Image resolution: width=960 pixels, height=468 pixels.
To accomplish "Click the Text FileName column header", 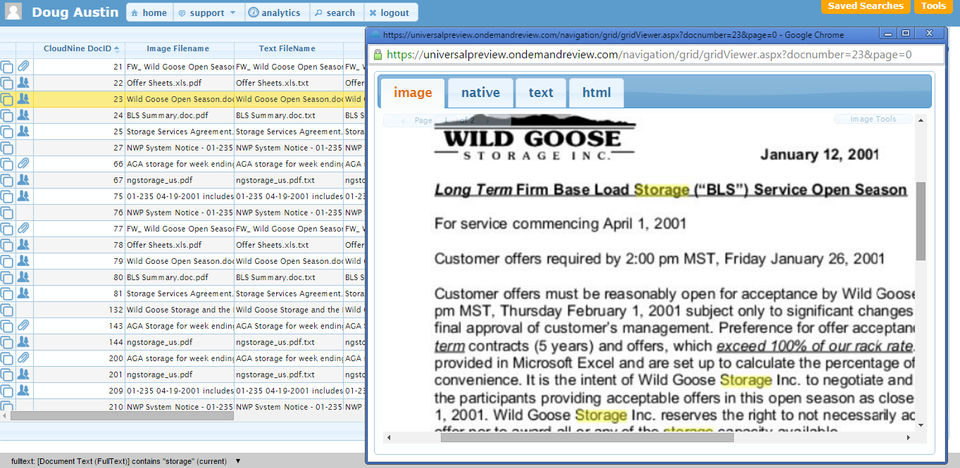I will pos(287,48).
